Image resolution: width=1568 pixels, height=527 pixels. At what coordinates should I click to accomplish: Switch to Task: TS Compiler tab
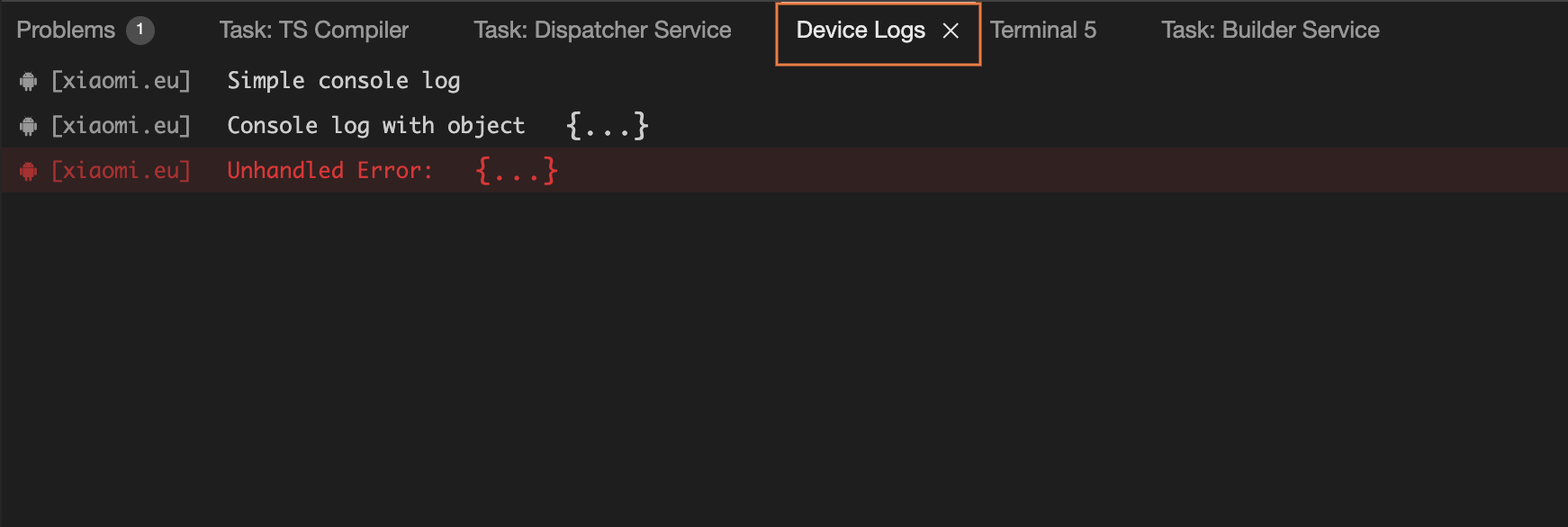tap(313, 30)
